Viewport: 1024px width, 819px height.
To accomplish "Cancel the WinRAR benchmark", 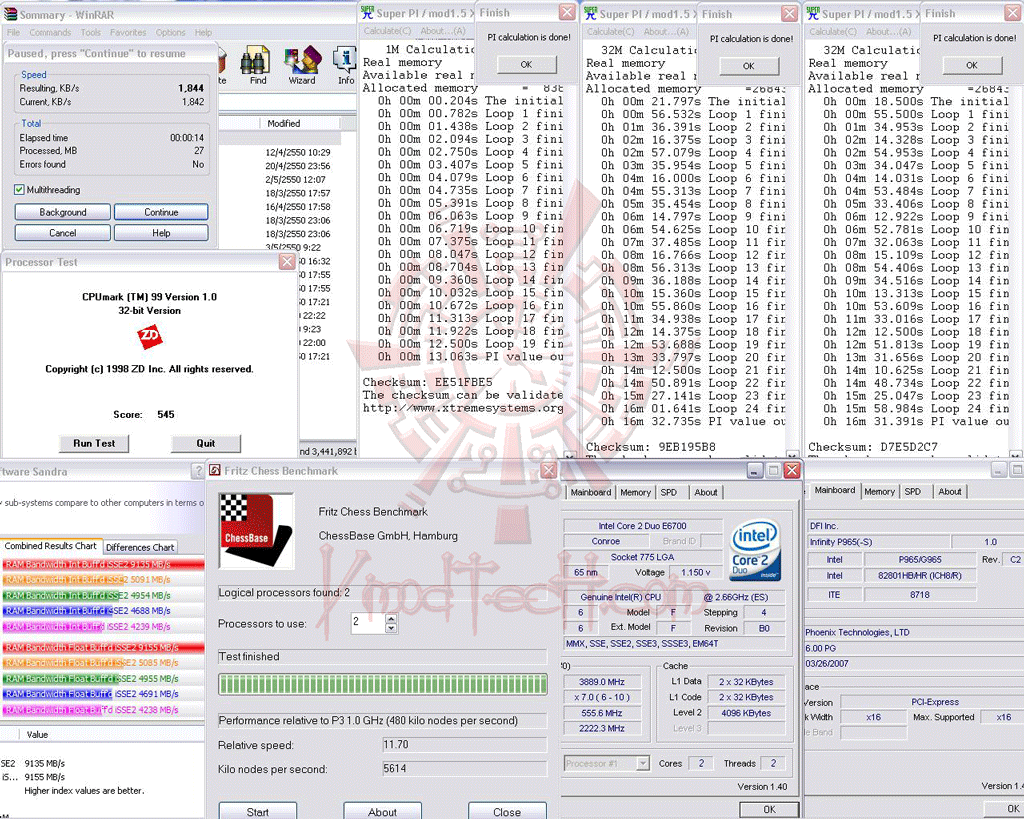I will point(63,233).
